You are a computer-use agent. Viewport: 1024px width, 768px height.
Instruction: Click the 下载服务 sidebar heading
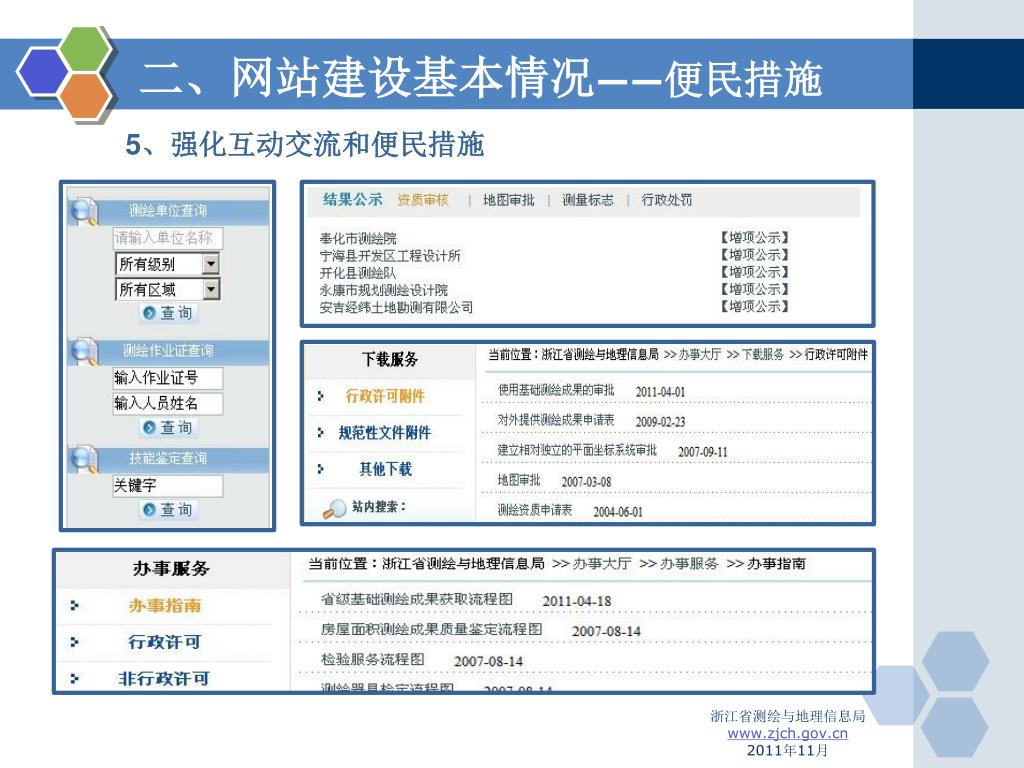390,359
